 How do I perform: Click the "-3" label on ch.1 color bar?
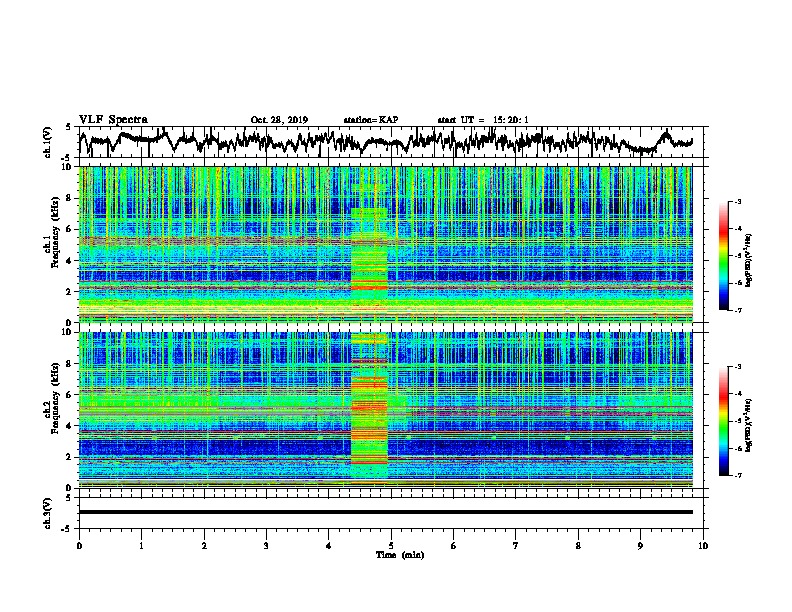(x=738, y=201)
